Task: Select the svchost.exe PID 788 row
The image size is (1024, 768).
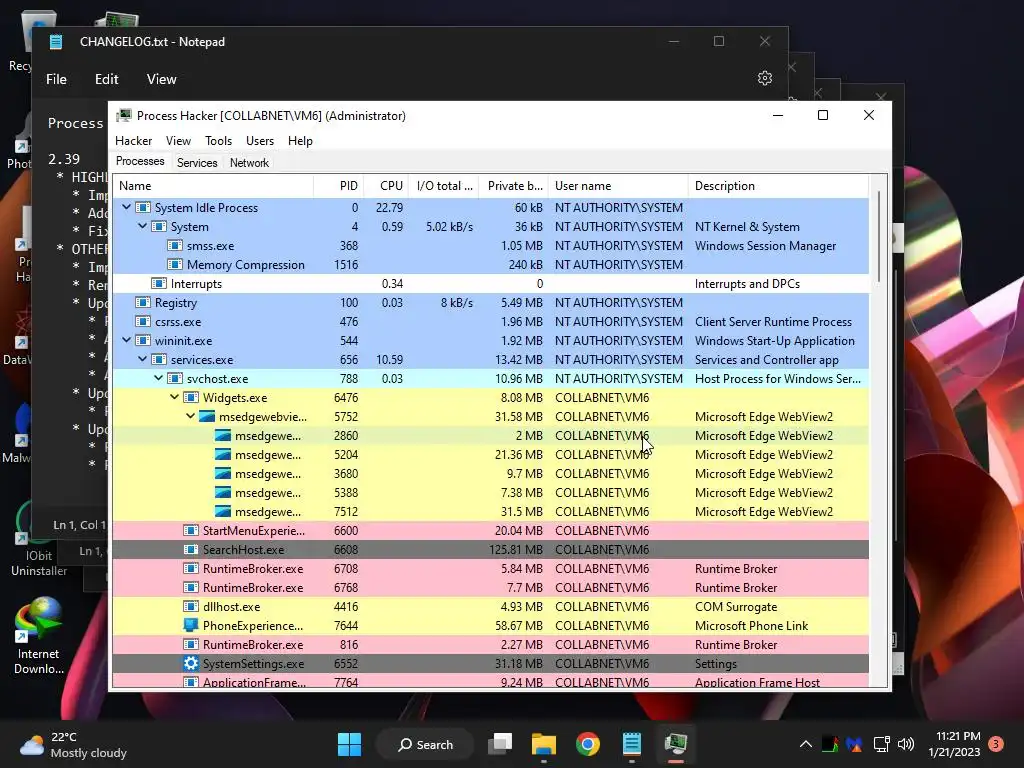Action: click(490, 378)
